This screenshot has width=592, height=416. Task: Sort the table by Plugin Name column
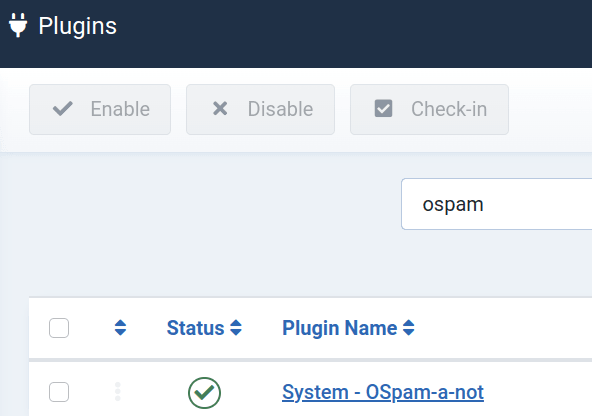pyautogui.click(x=348, y=328)
